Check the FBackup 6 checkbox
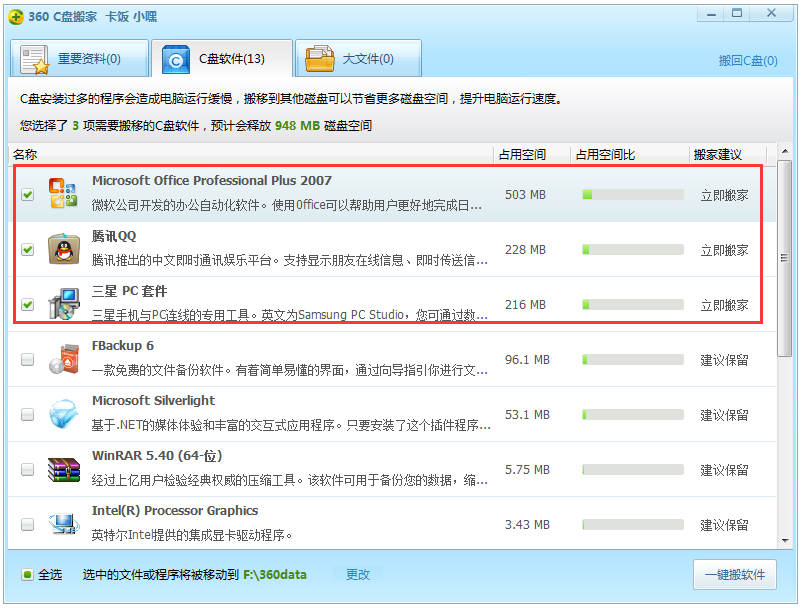The height and width of the screenshot is (608, 801). click(28, 360)
